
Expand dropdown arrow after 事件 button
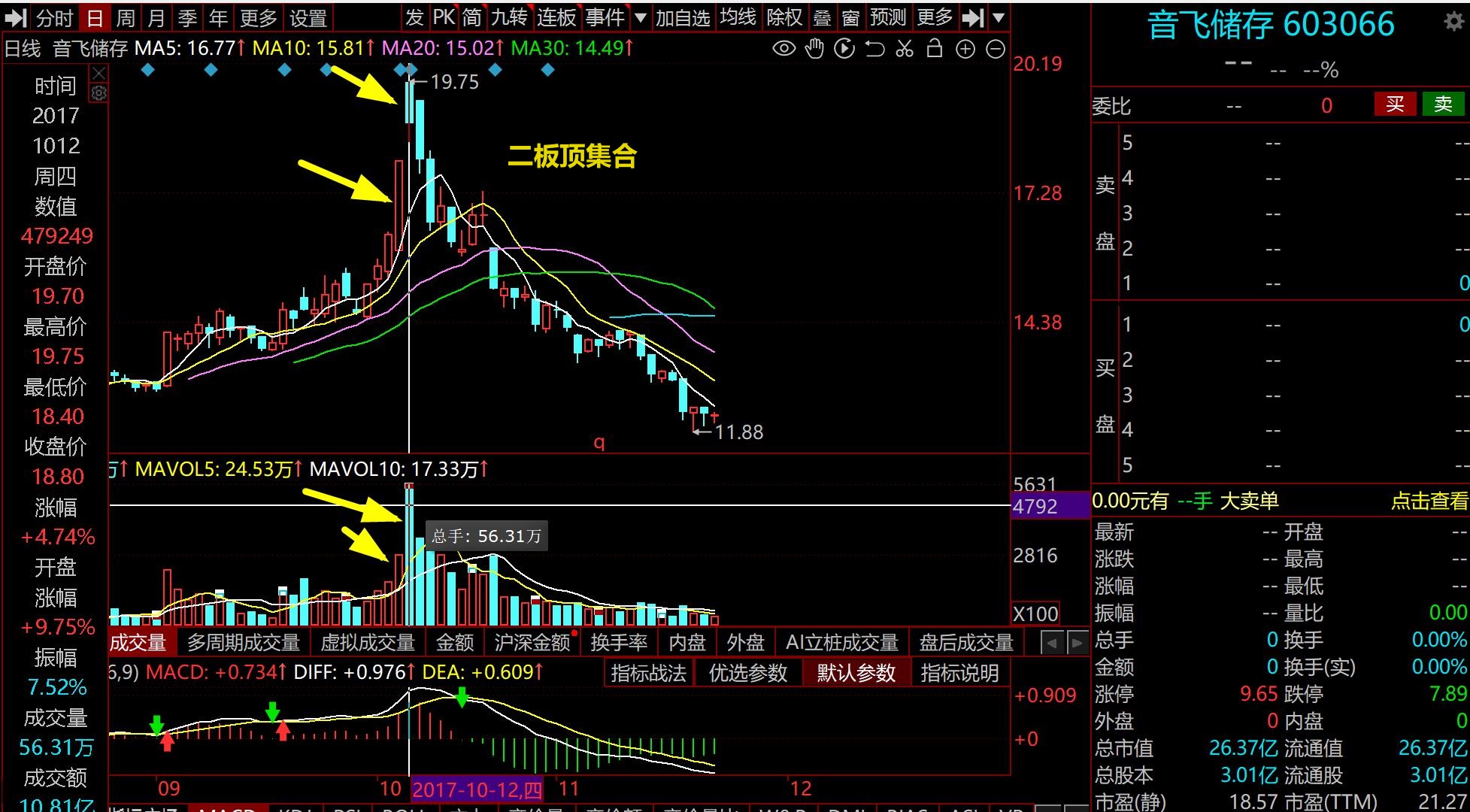pyautogui.click(x=640, y=17)
